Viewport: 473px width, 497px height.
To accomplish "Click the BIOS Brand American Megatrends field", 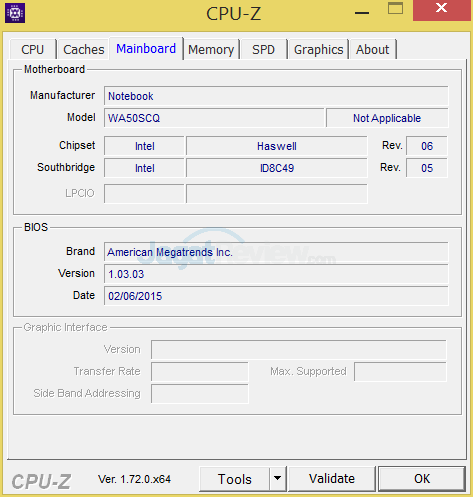I will (276, 252).
